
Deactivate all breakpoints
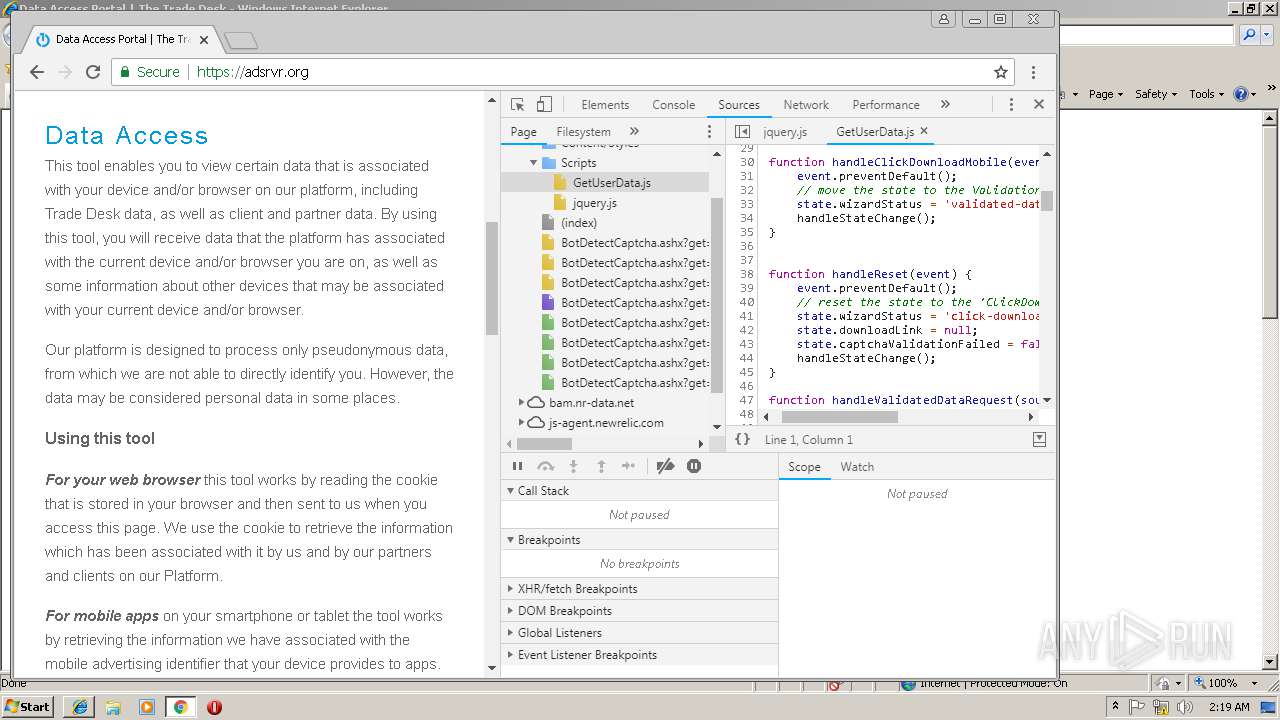coord(665,466)
